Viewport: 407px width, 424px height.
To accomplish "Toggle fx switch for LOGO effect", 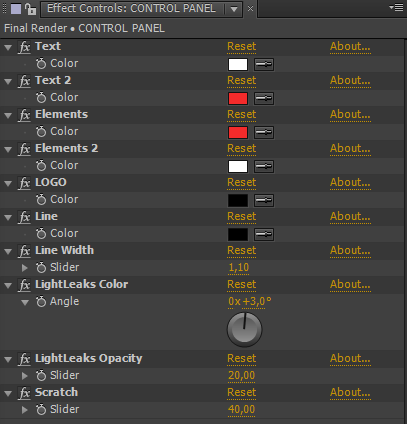I will (x=24, y=183).
